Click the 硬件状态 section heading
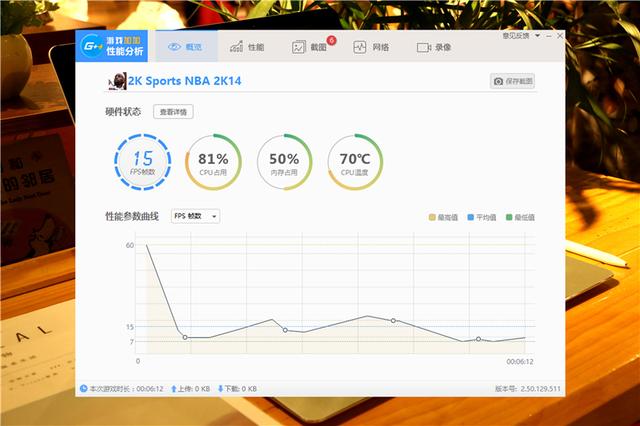 point(123,111)
